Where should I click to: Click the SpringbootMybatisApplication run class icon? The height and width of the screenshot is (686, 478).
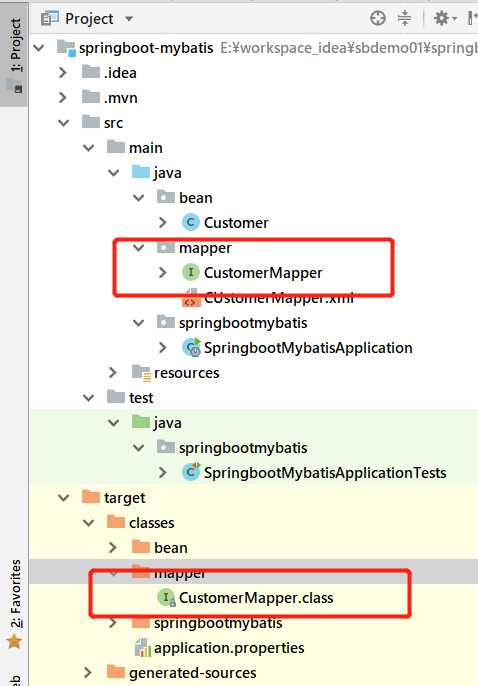coord(191,347)
